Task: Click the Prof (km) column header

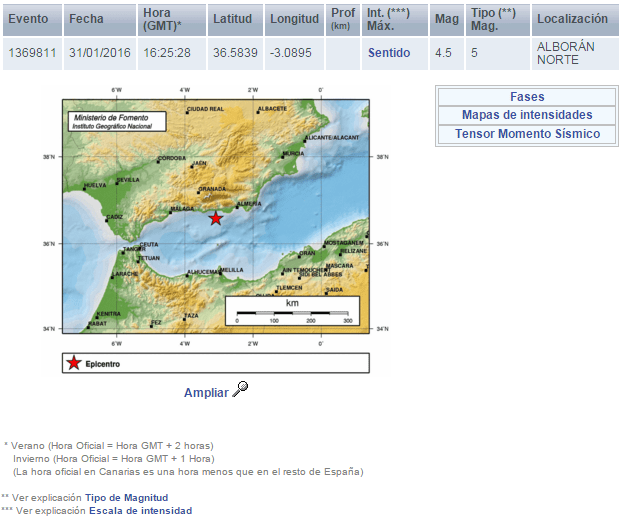Action: (x=343, y=20)
